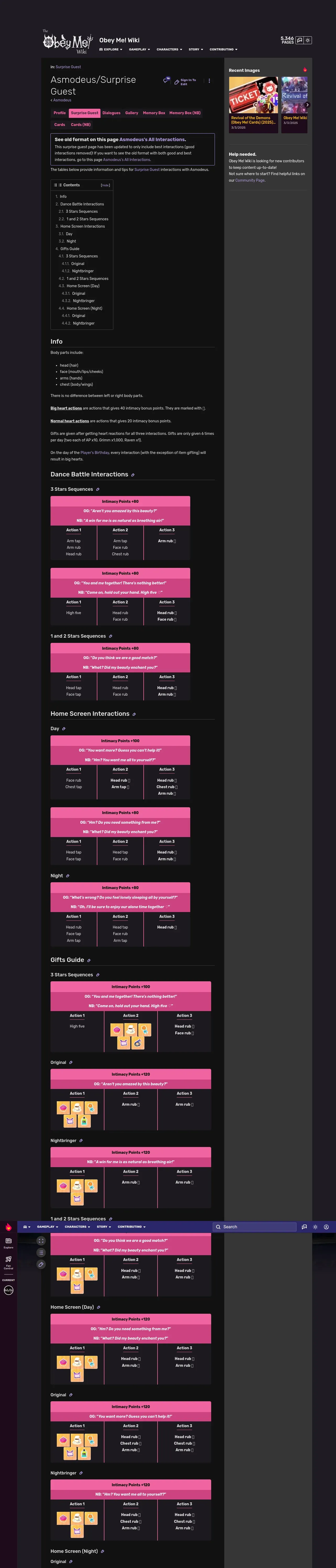Edit the Nightbringer section under Original +120

pyautogui.click(x=81, y=1141)
